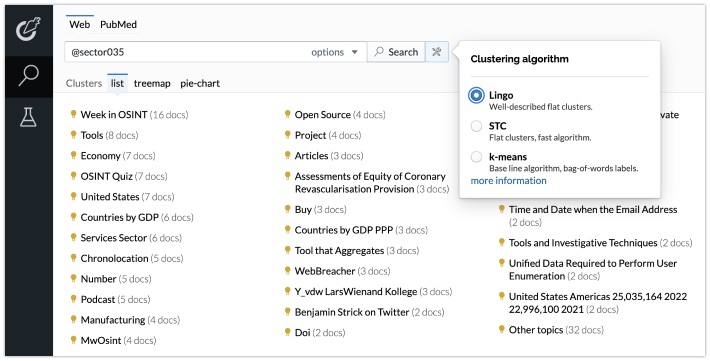Open the Countries by GDP (6 docs) cluster
This screenshot has width=710, height=361.
coord(137,217)
